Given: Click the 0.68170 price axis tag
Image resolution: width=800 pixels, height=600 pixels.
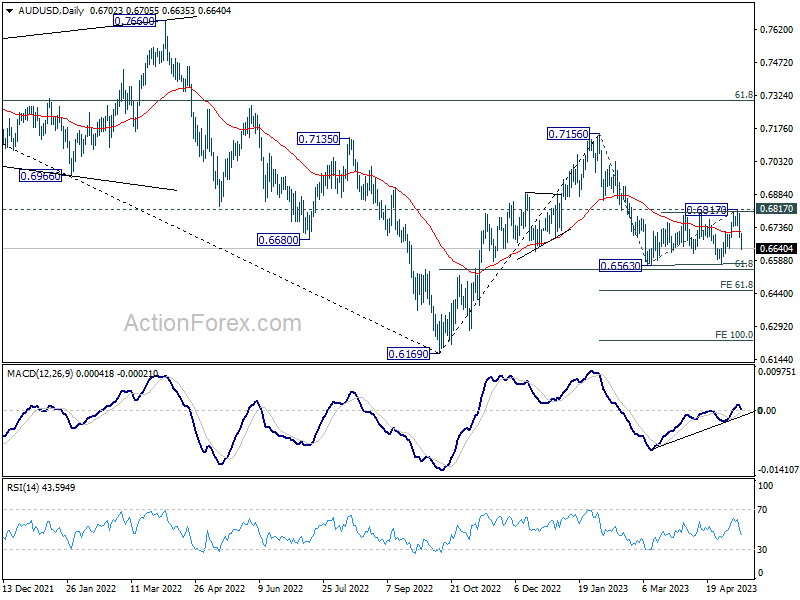Looking at the screenshot, I should click(777, 209).
